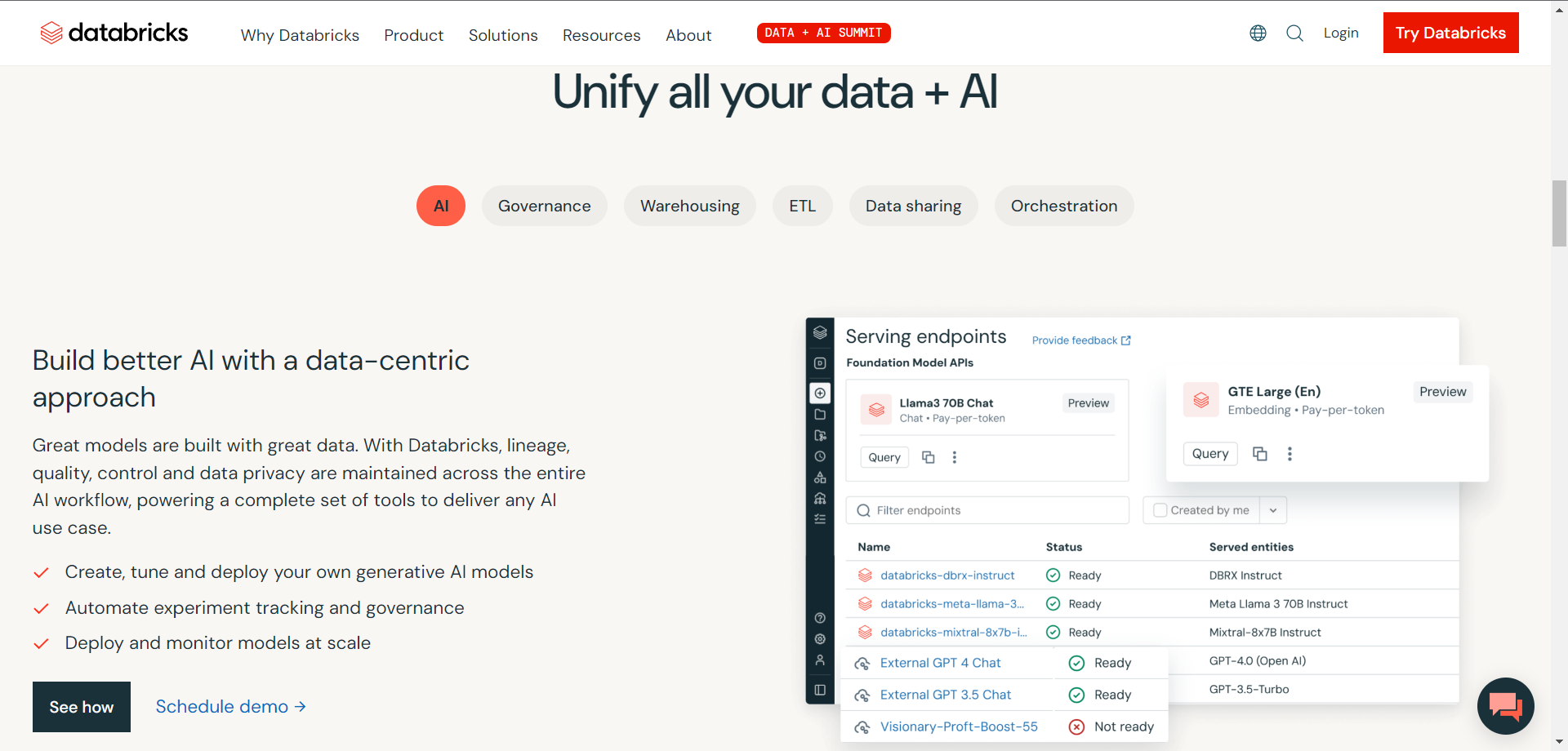Viewport: 1568px width, 751px height.
Task: Click the GTE Large (En) model icon
Action: (x=1200, y=400)
